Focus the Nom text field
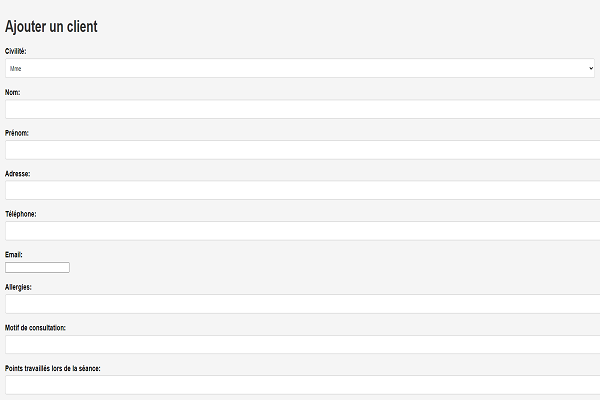The height and width of the screenshot is (400, 600). [303, 109]
